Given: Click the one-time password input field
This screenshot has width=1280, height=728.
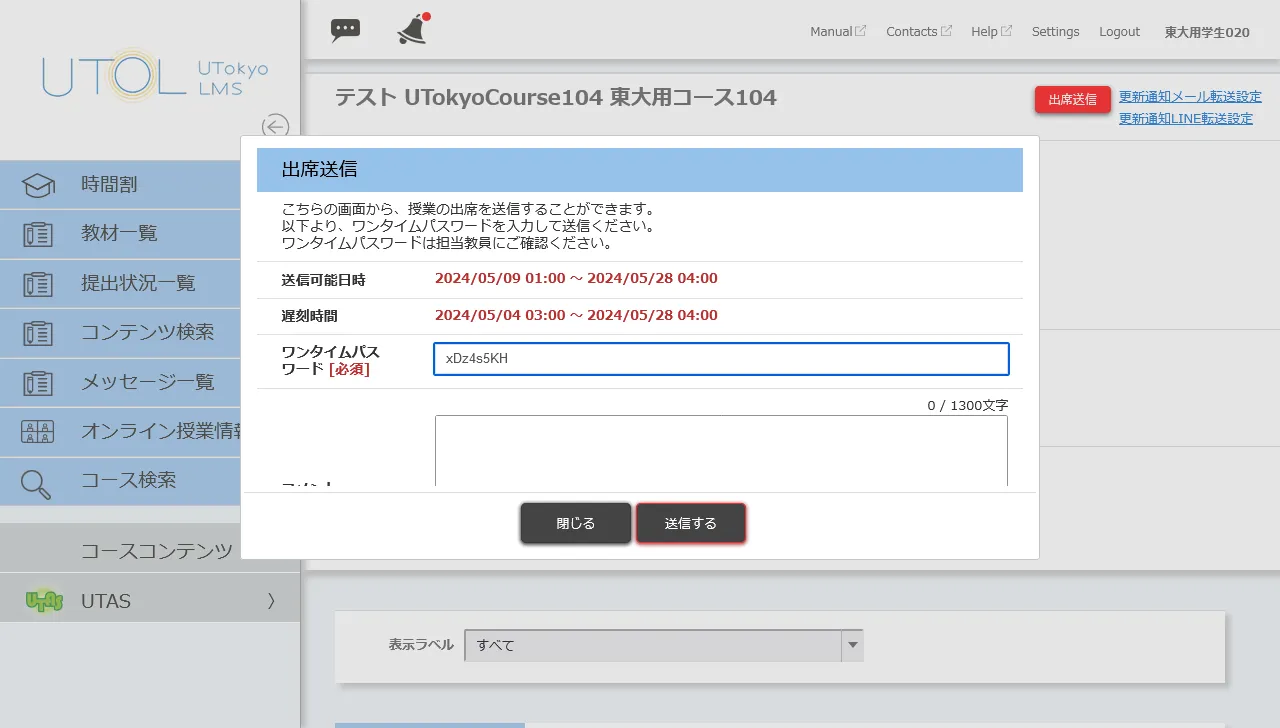Looking at the screenshot, I should [720, 359].
